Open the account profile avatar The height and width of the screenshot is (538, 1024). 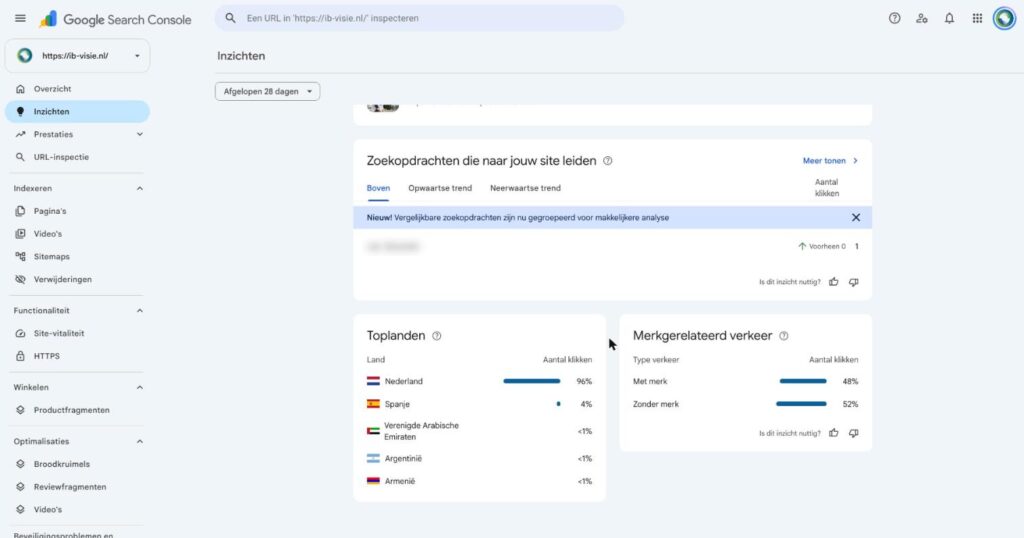(x=1004, y=18)
